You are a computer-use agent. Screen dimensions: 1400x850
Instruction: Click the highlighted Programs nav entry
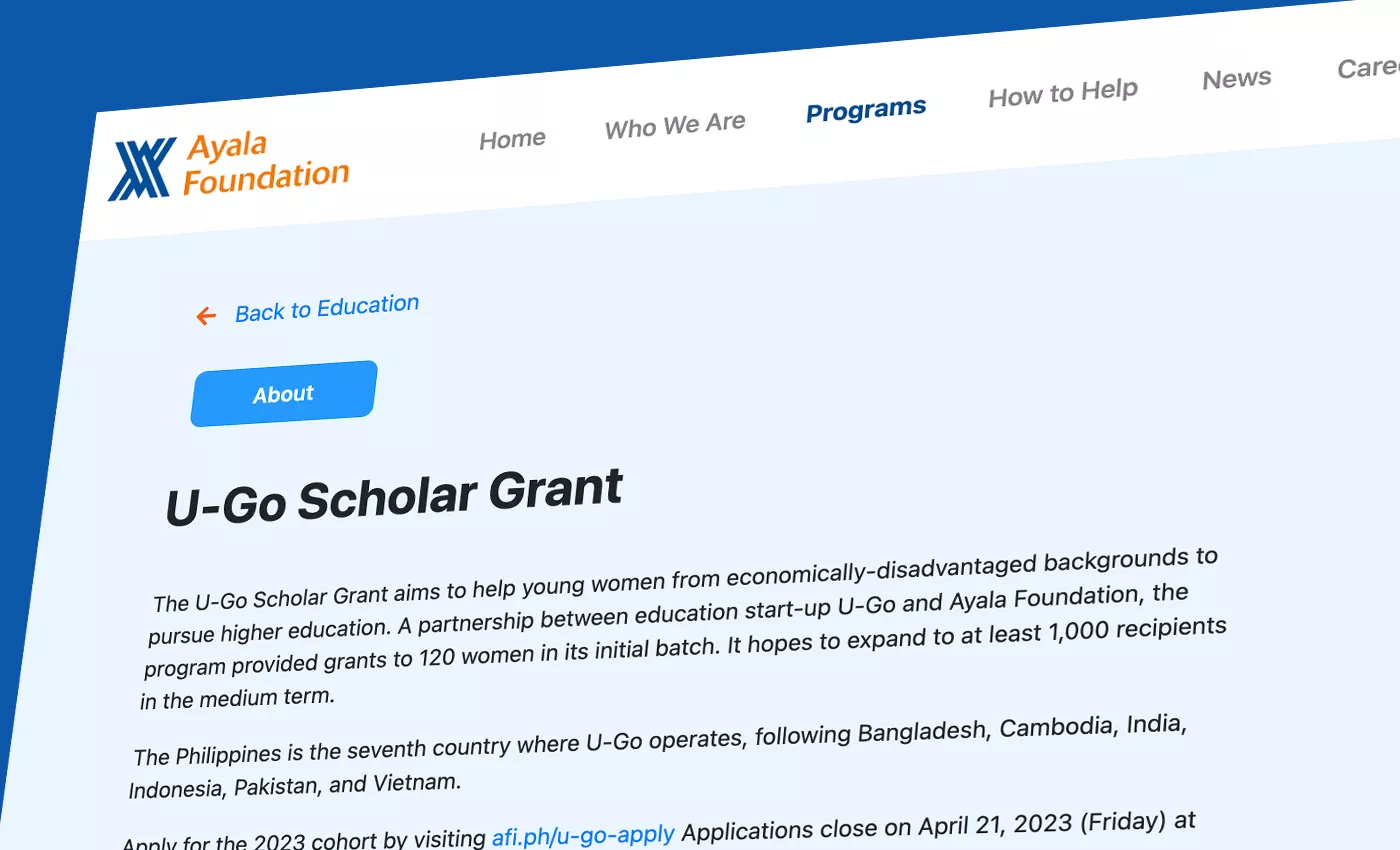coord(865,109)
